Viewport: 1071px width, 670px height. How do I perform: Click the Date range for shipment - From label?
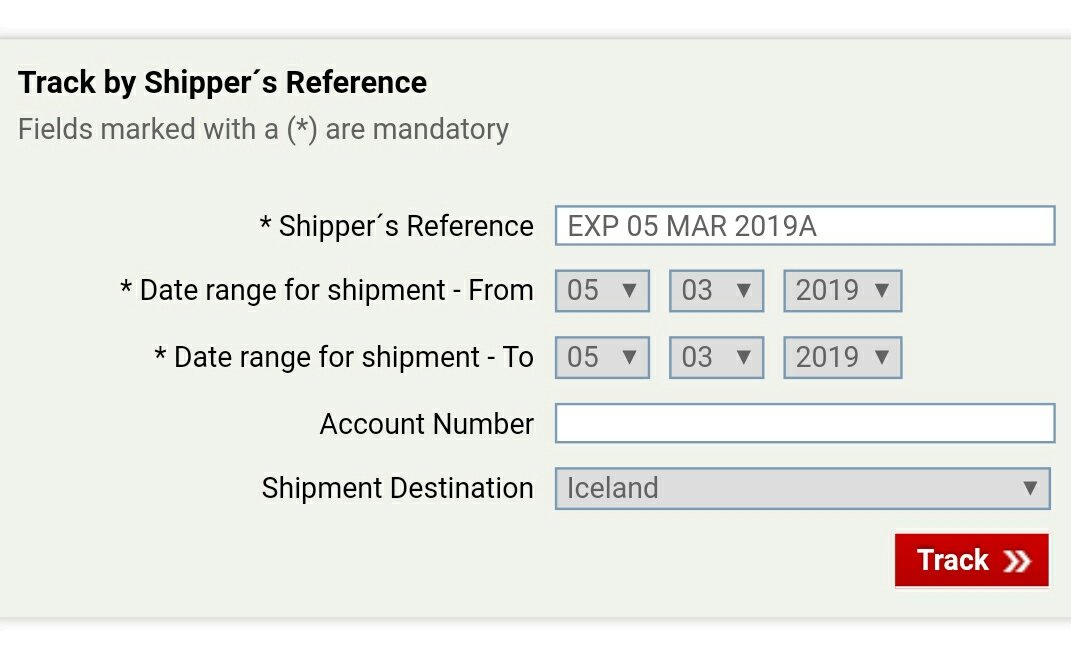(x=326, y=291)
